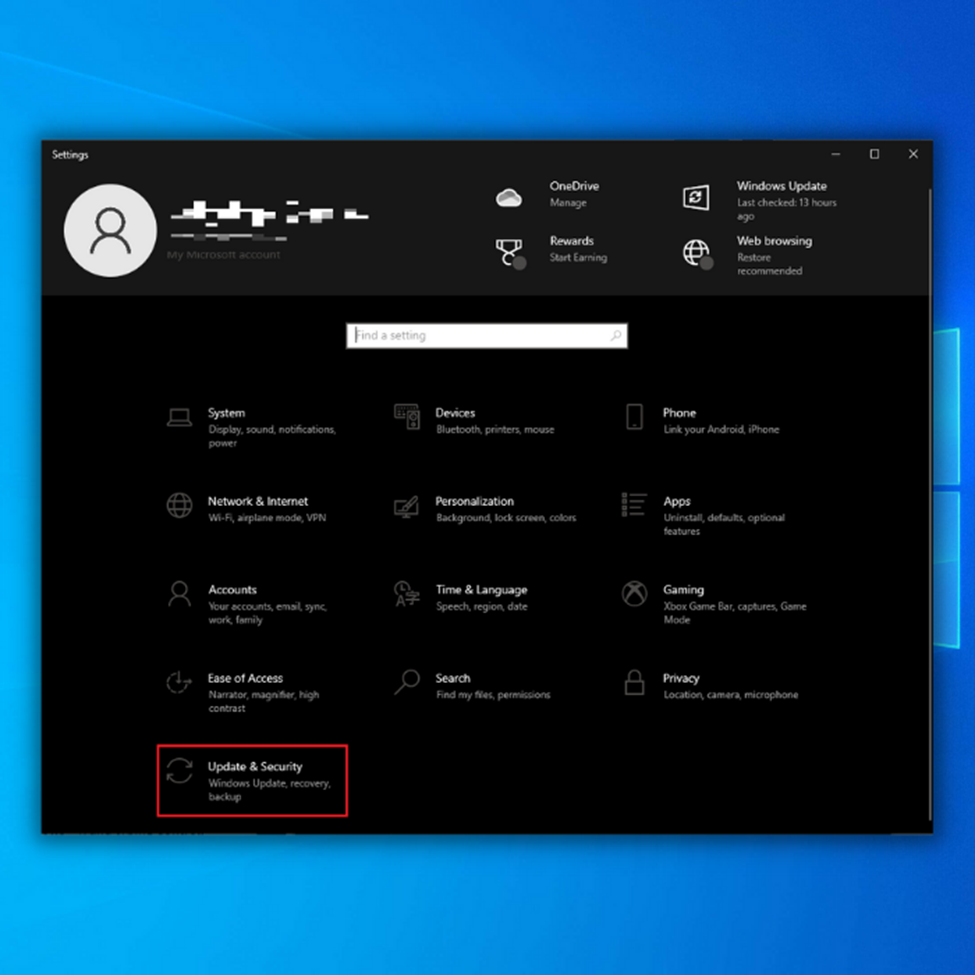Open Privacy settings title
975x975 pixels.
681,678
